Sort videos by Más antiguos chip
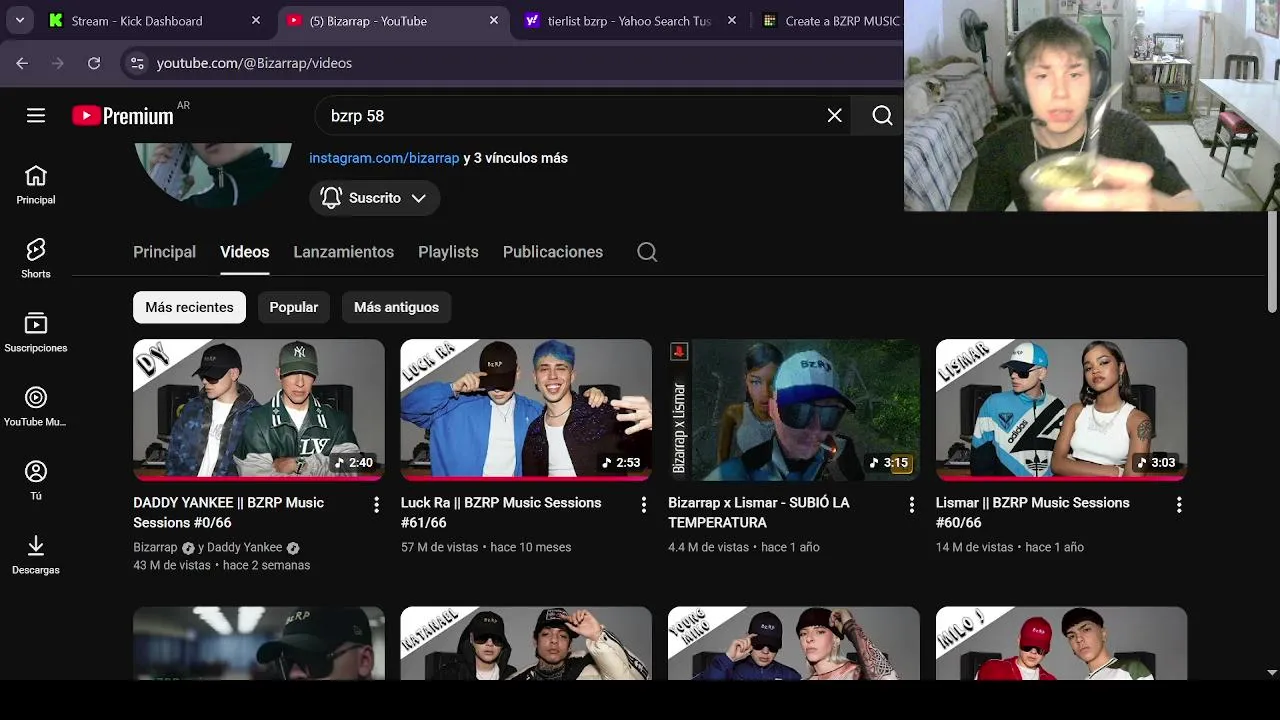The height and width of the screenshot is (720, 1280). pyautogui.click(x=396, y=307)
